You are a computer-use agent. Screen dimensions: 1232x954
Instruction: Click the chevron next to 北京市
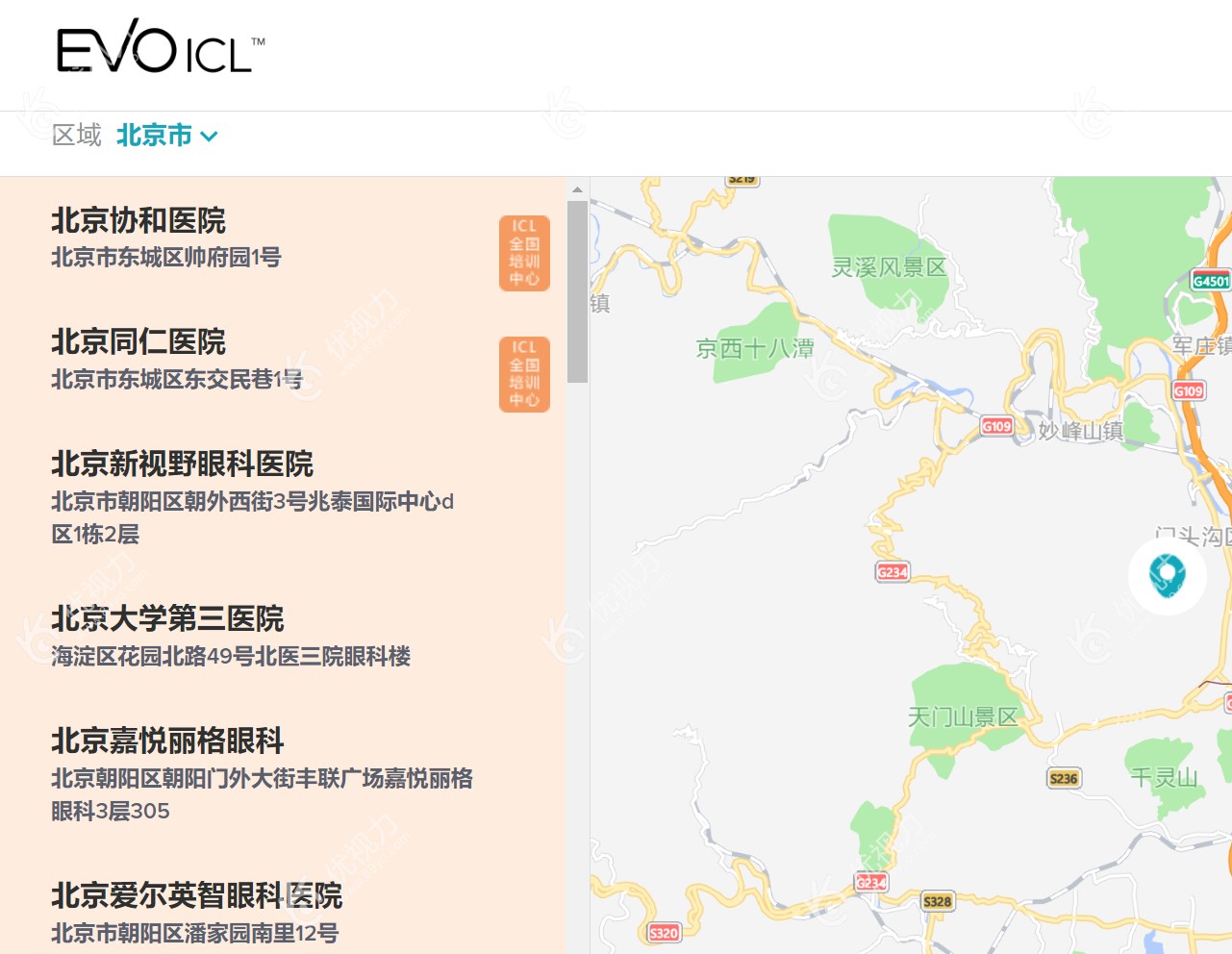209,137
